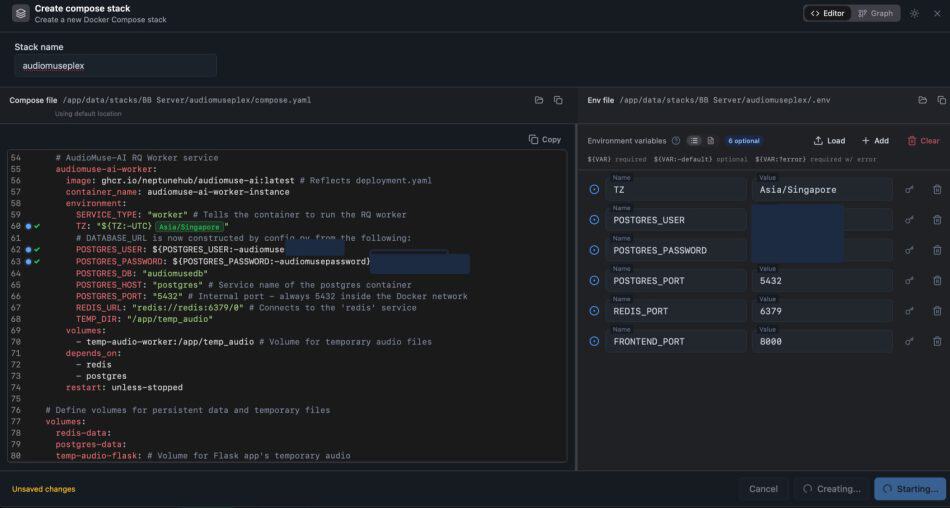Close the Create compose stack dialog
The image size is (950, 508).
point(937,13)
